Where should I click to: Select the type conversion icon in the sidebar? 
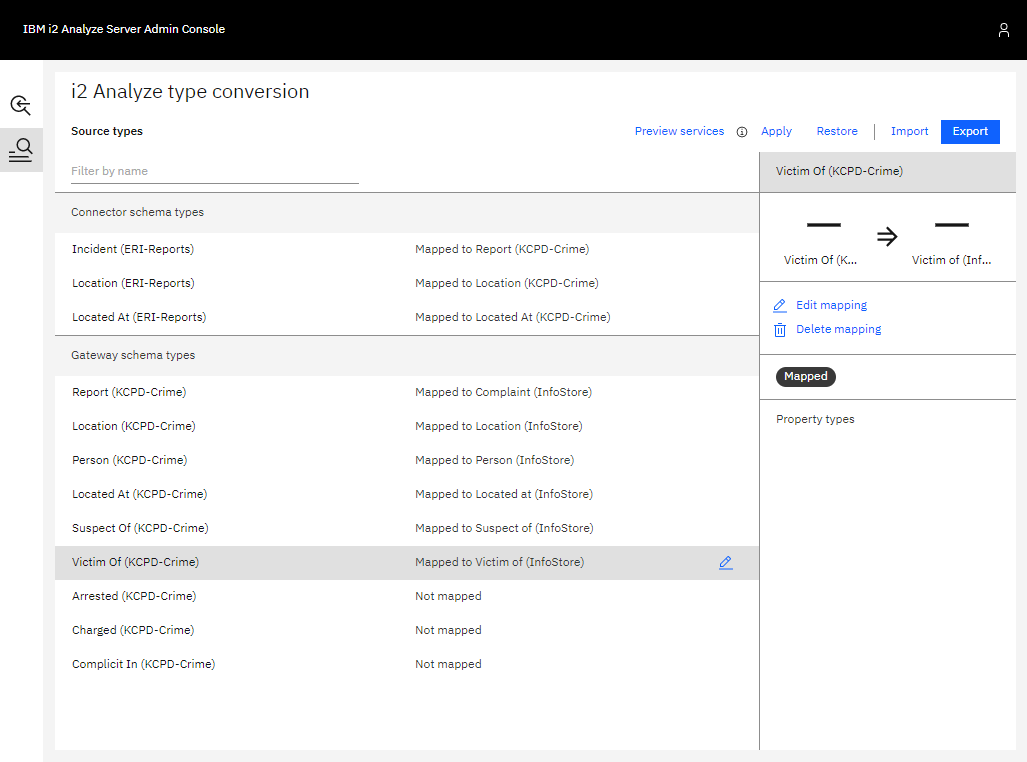pos(20,104)
